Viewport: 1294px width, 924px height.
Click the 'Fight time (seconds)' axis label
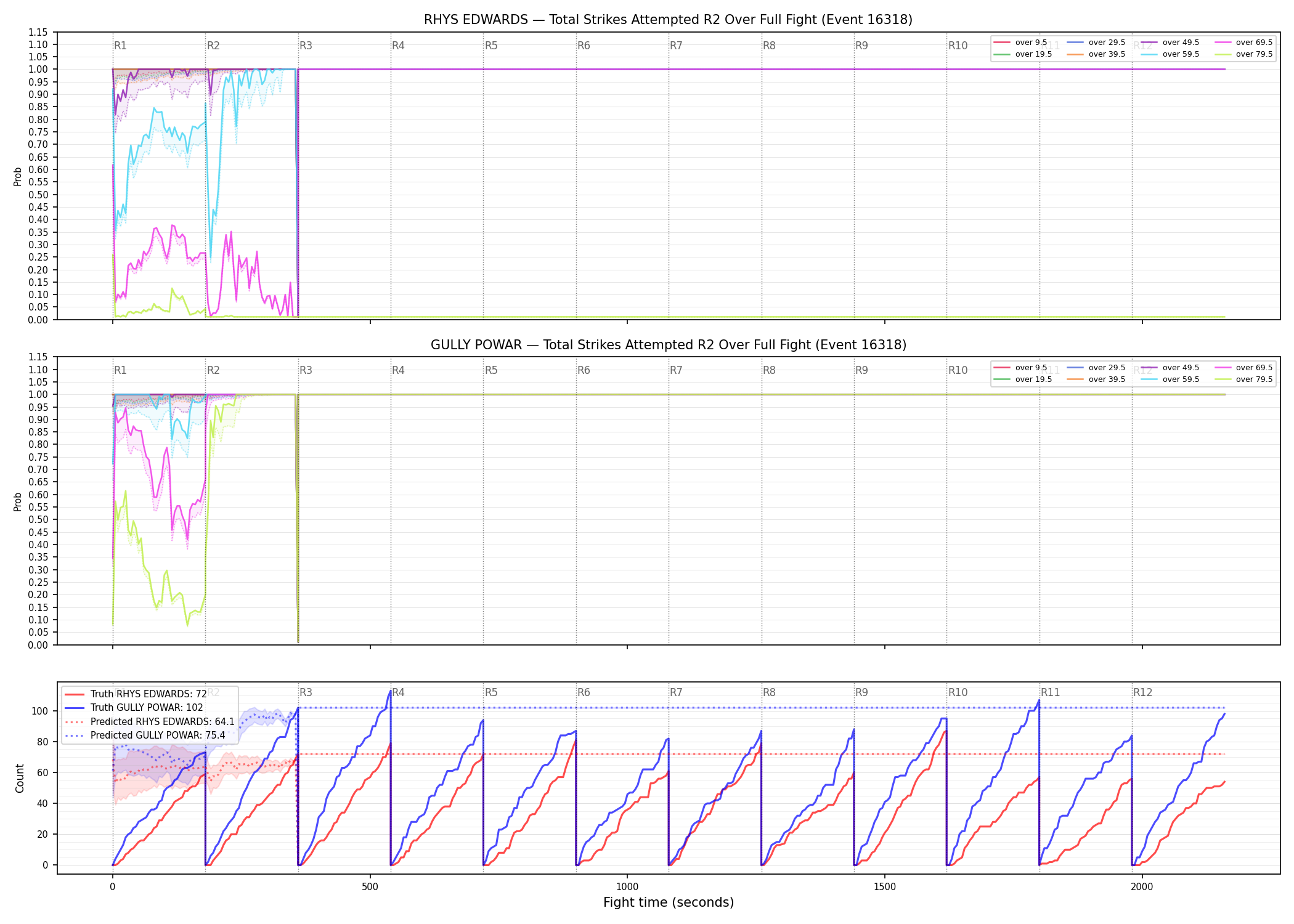[x=669, y=902]
